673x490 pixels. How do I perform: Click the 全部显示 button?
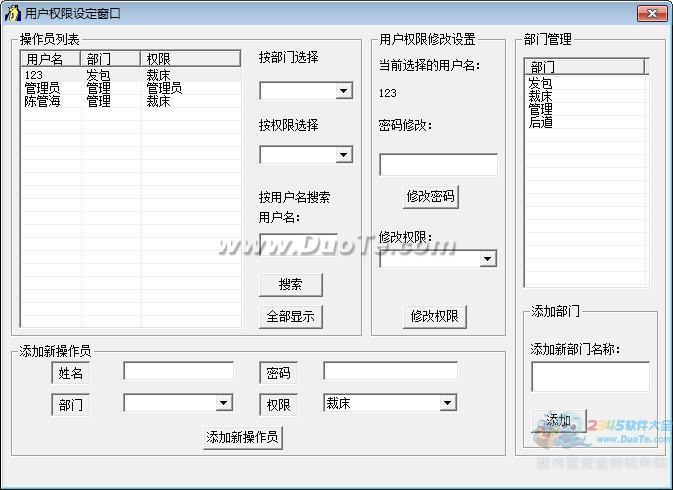pos(290,317)
